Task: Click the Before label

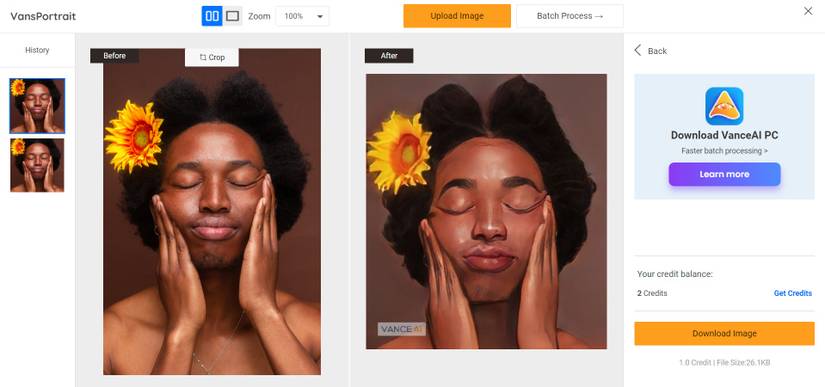Action: (115, 56)
